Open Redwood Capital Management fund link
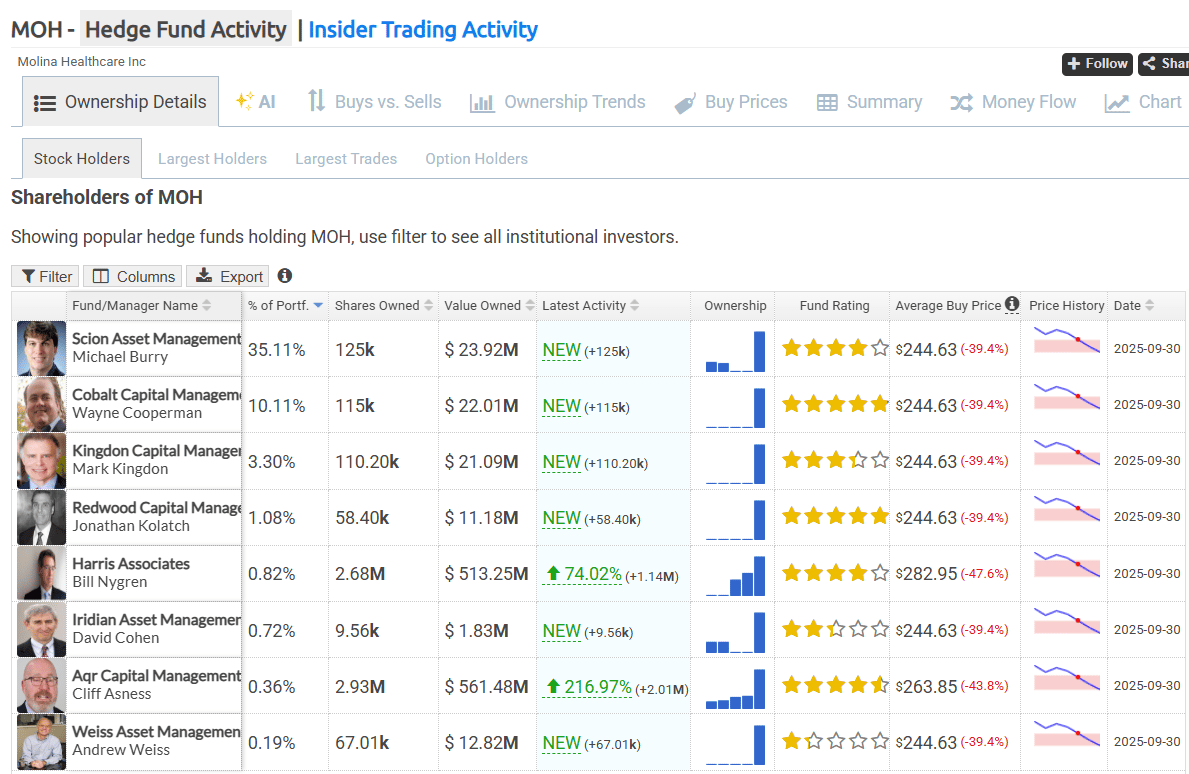1189x774 pixels. coord(156,508)
